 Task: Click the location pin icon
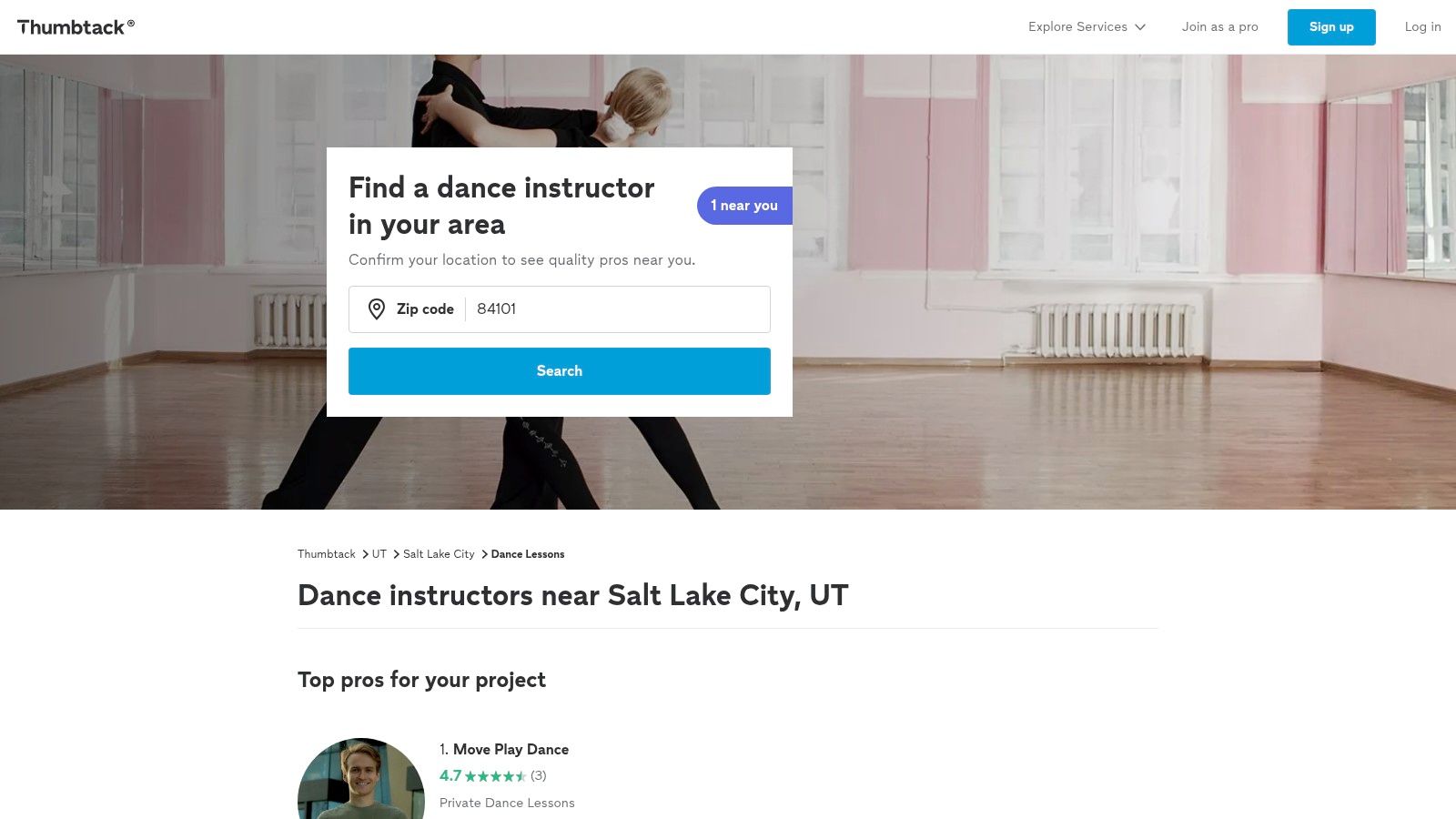[x=376, y=309]
